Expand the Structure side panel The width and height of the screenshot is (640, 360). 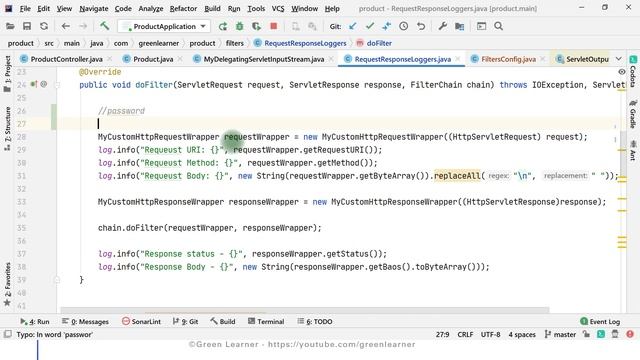click(7, 128)
